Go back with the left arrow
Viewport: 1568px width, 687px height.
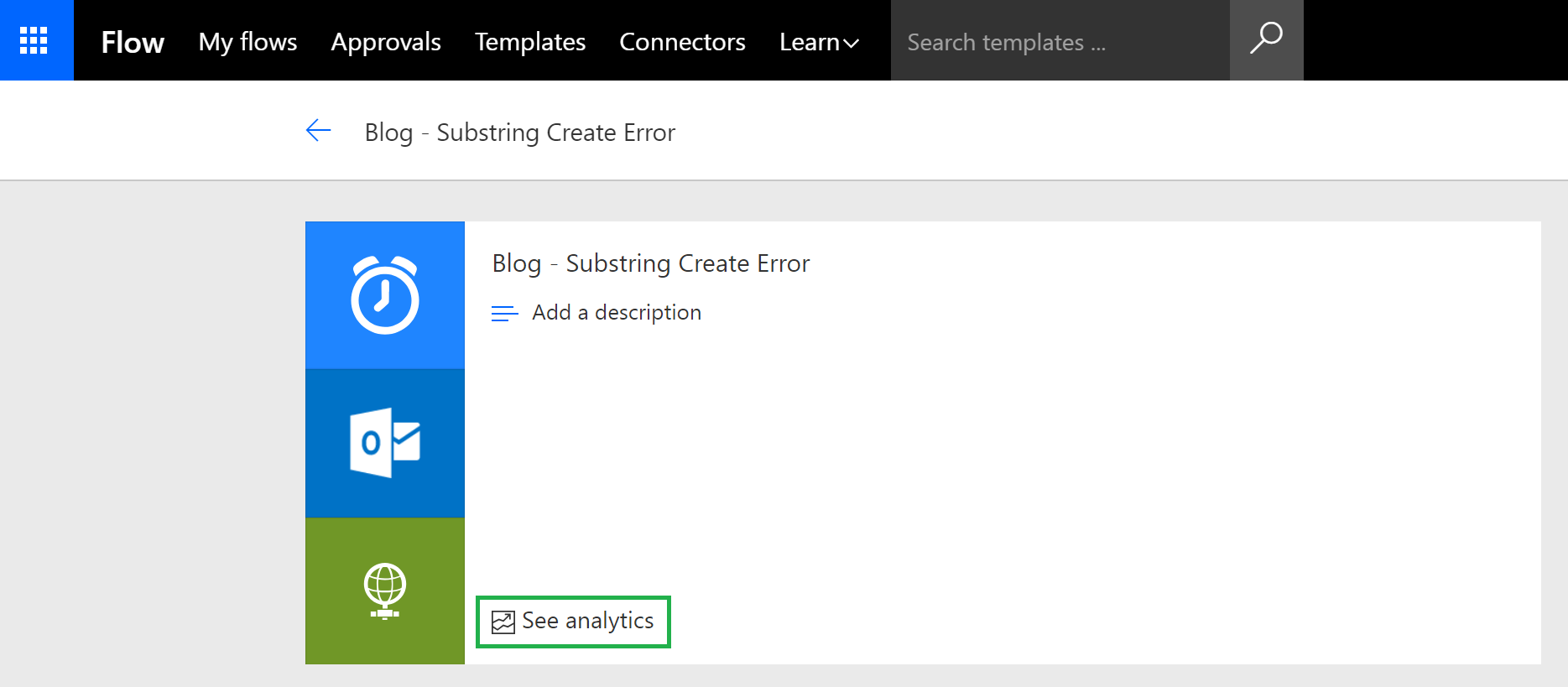pyautogui.click(x=319, y=130)
